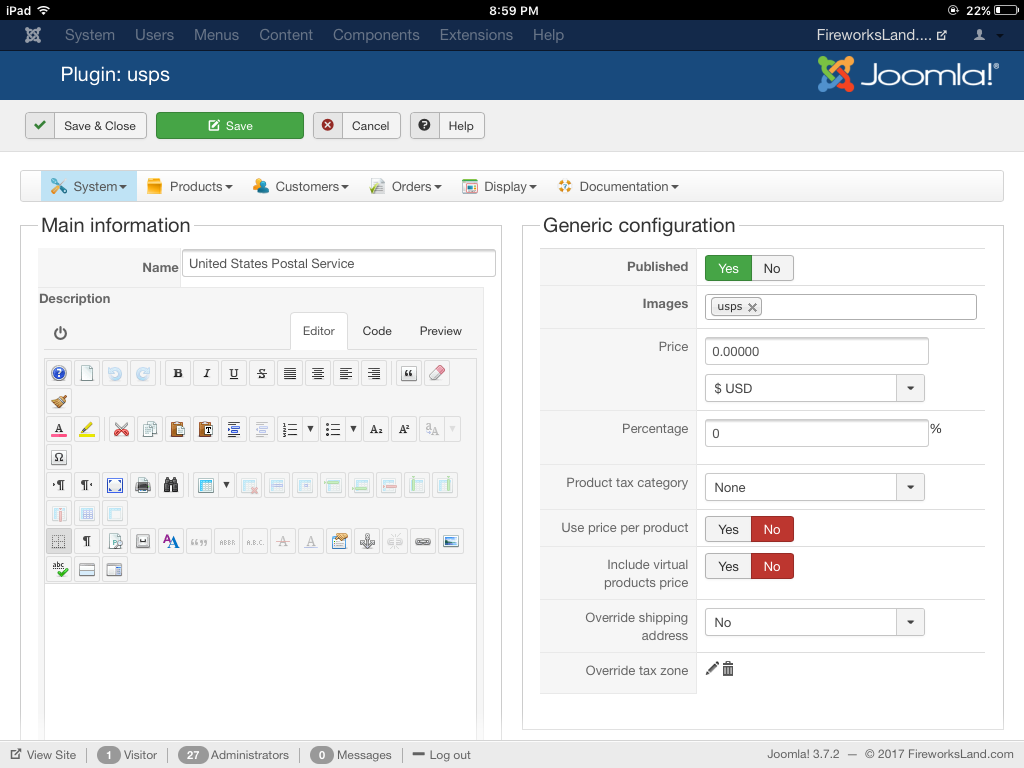Enable Use price per product with Yes

click(728, 529)
